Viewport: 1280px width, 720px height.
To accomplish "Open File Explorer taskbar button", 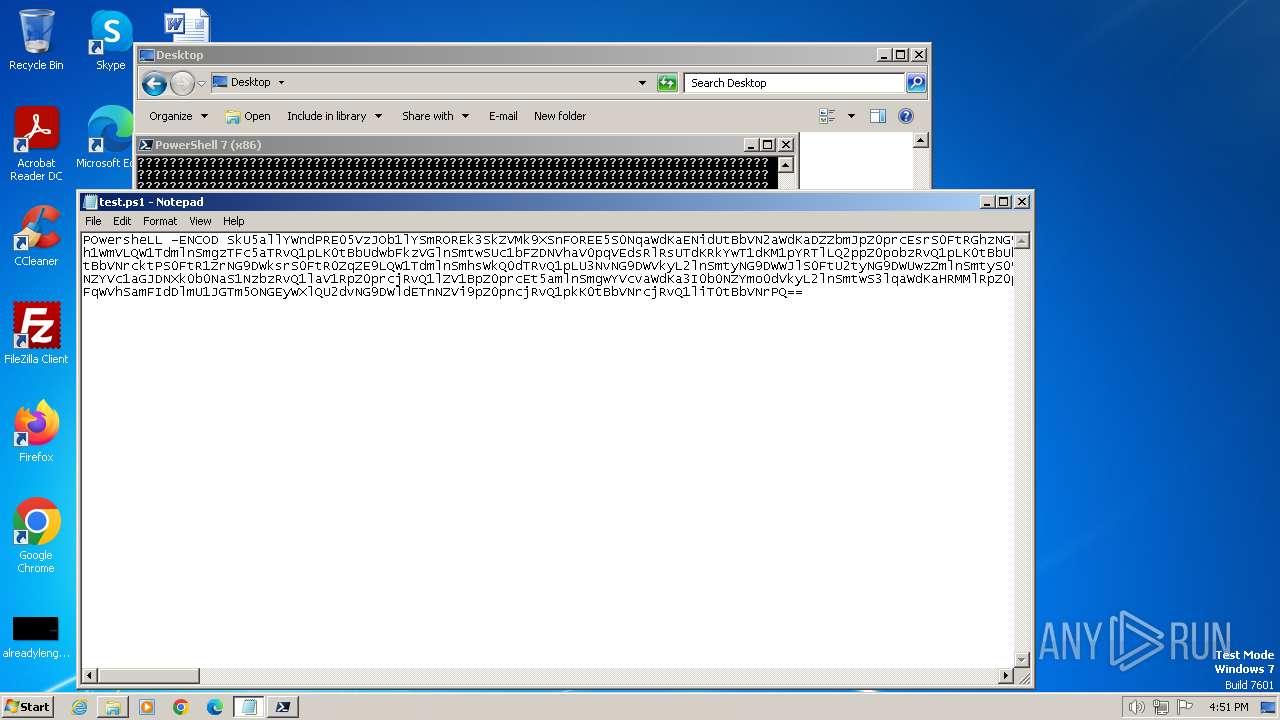I will [x=113, y=707].
